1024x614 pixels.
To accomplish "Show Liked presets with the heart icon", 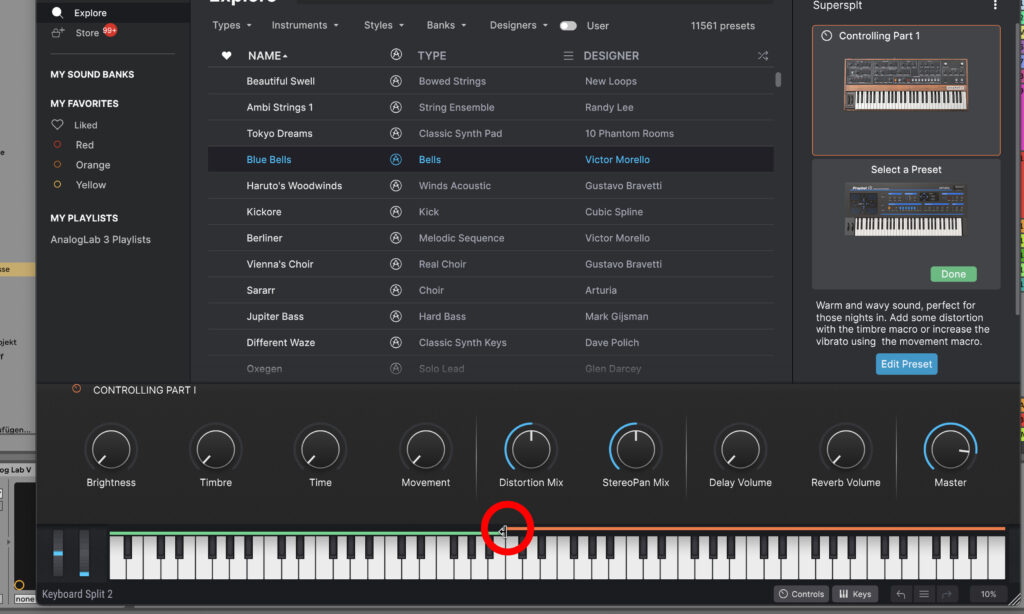I will click(57, 125).
